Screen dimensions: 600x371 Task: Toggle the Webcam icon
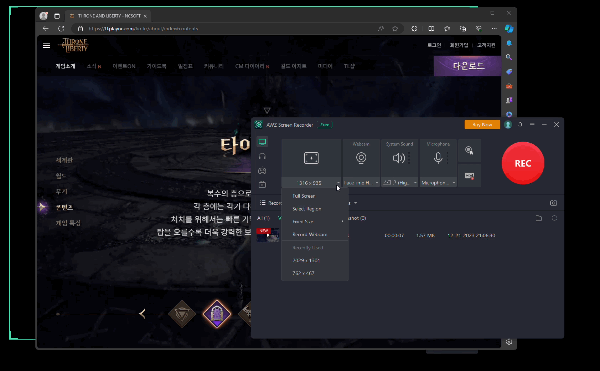(x=361, y=158)
